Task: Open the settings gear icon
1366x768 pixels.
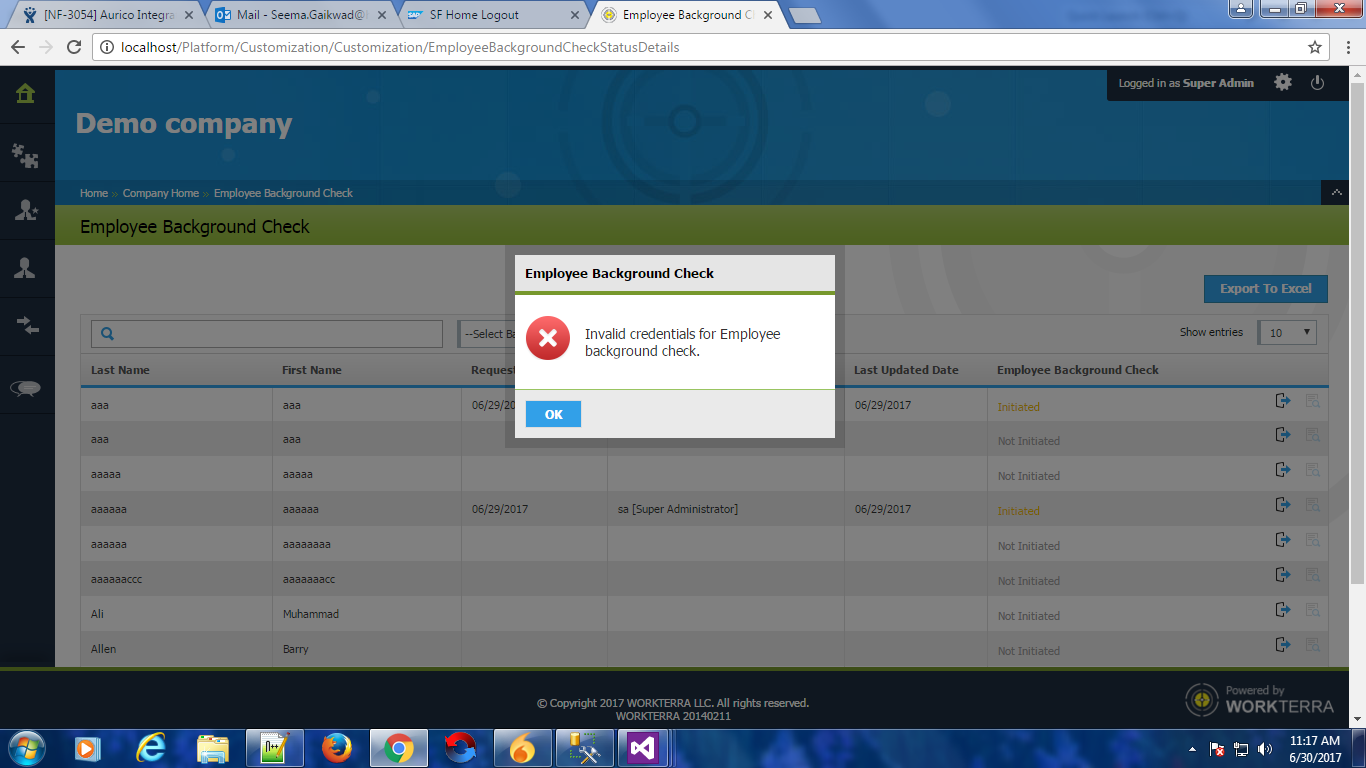Action: 1283,83
